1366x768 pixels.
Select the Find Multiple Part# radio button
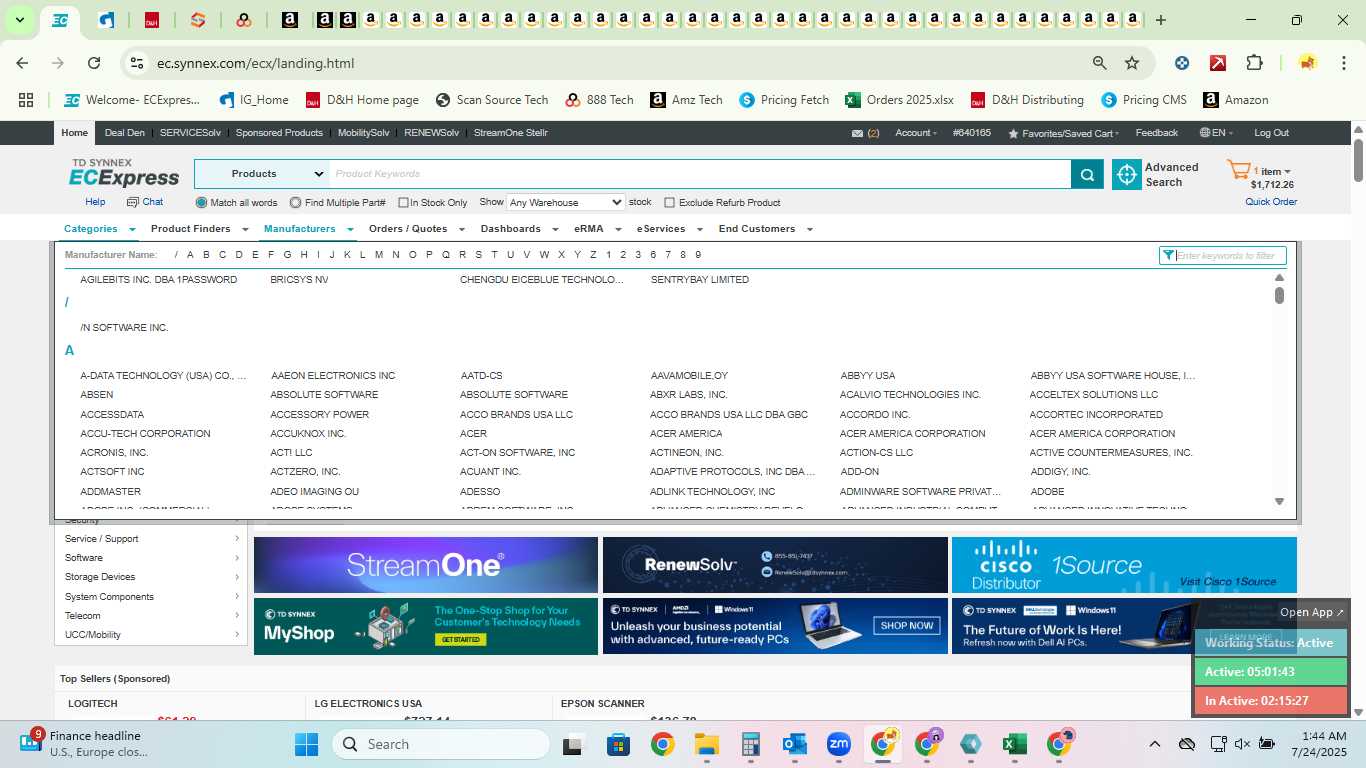[x=296, y=203]
